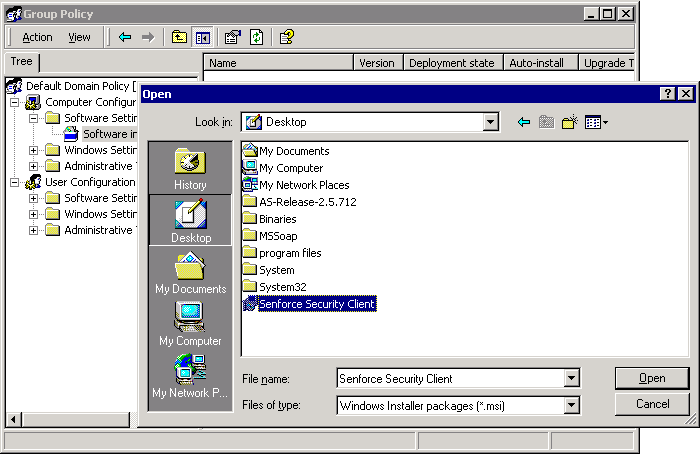Open the Files of type dropdown

point(571,405)
